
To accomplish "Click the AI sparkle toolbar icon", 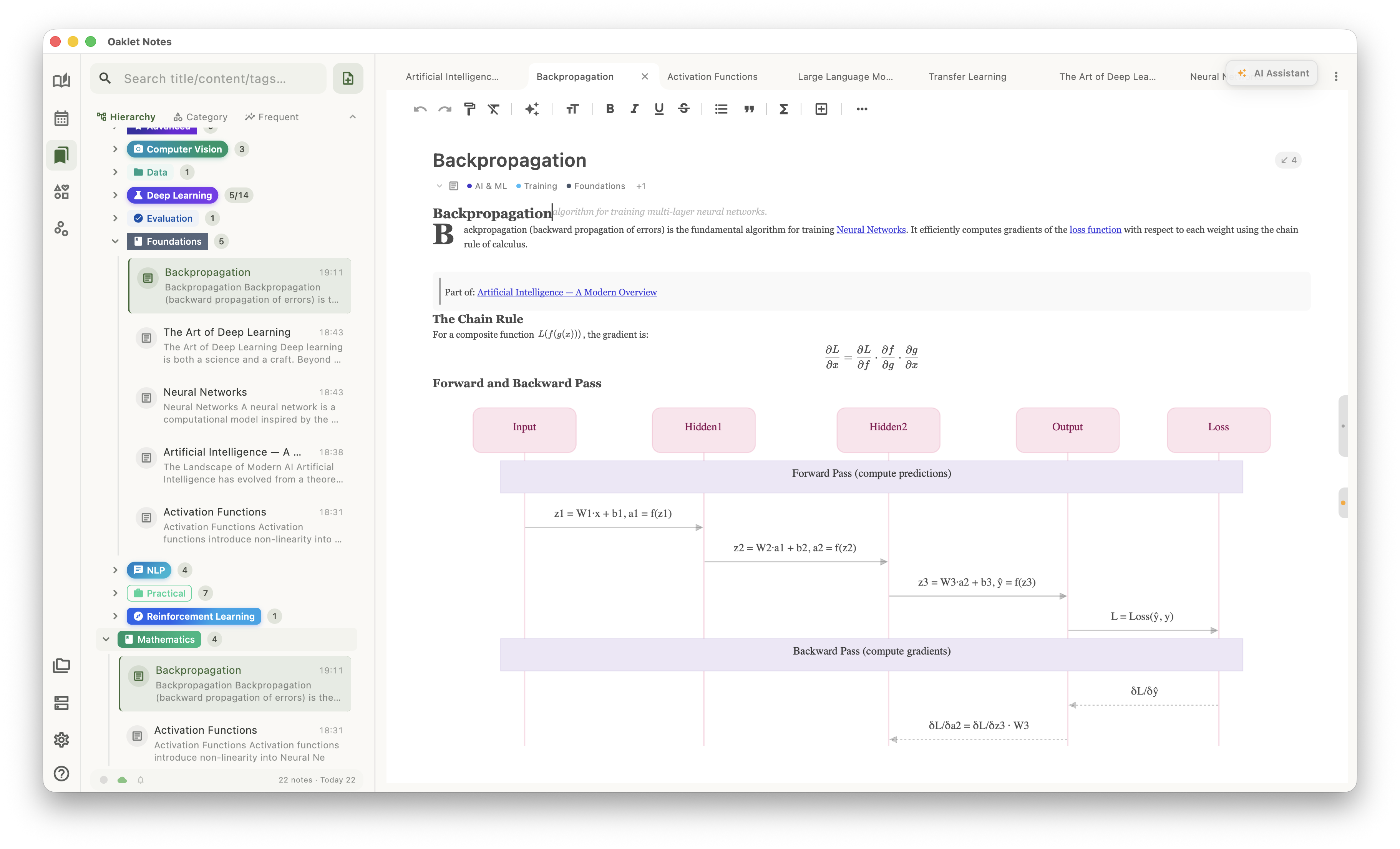I will [532, 109].
